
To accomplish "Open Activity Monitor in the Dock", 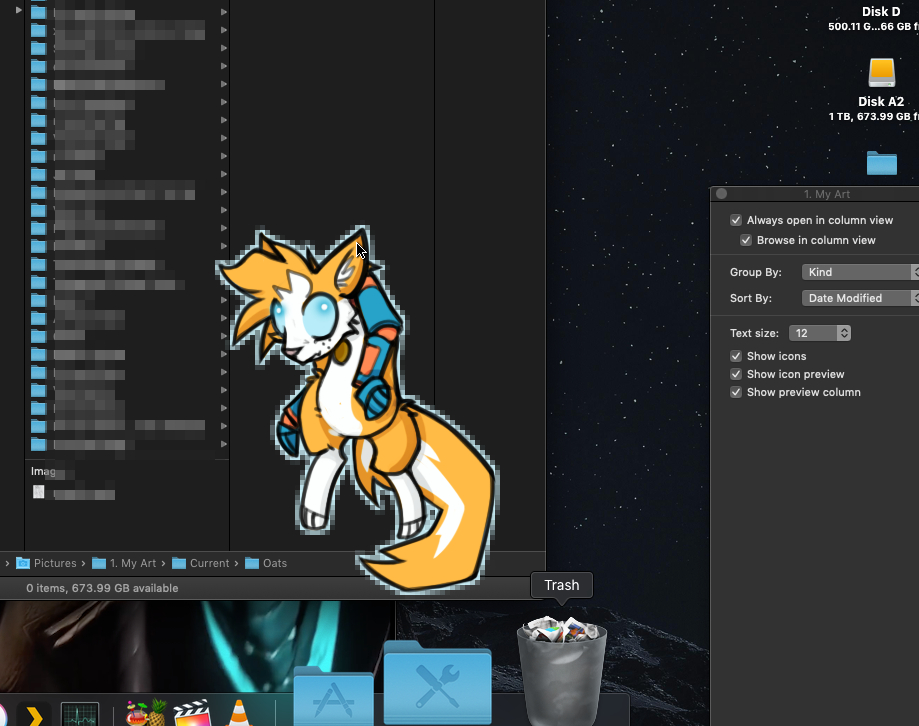I will pyautogui.click(x=80, y=714).
